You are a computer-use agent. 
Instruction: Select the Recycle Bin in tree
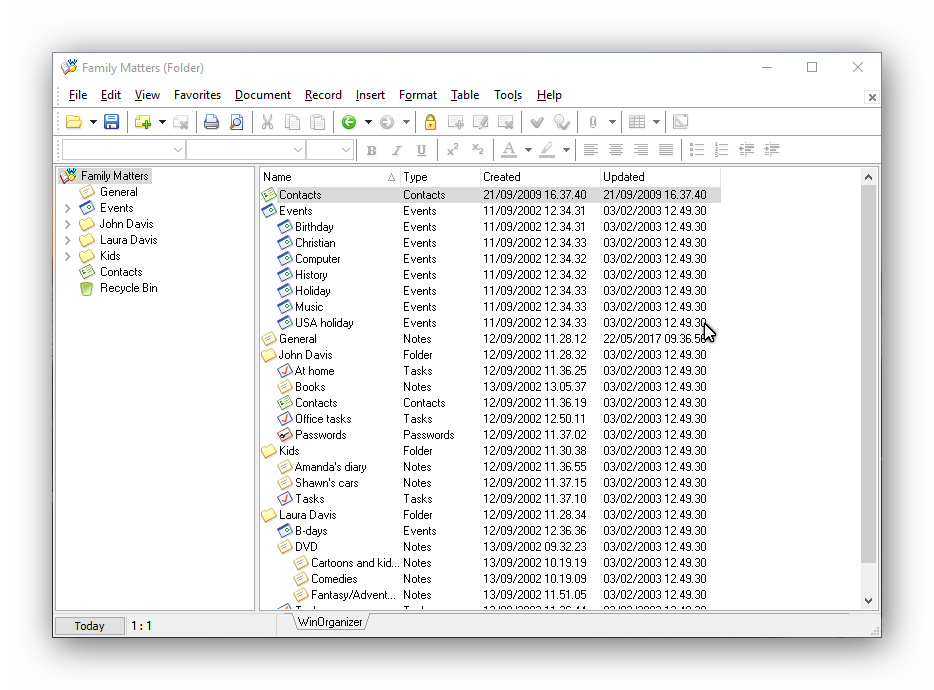click(x=128, y=288)
